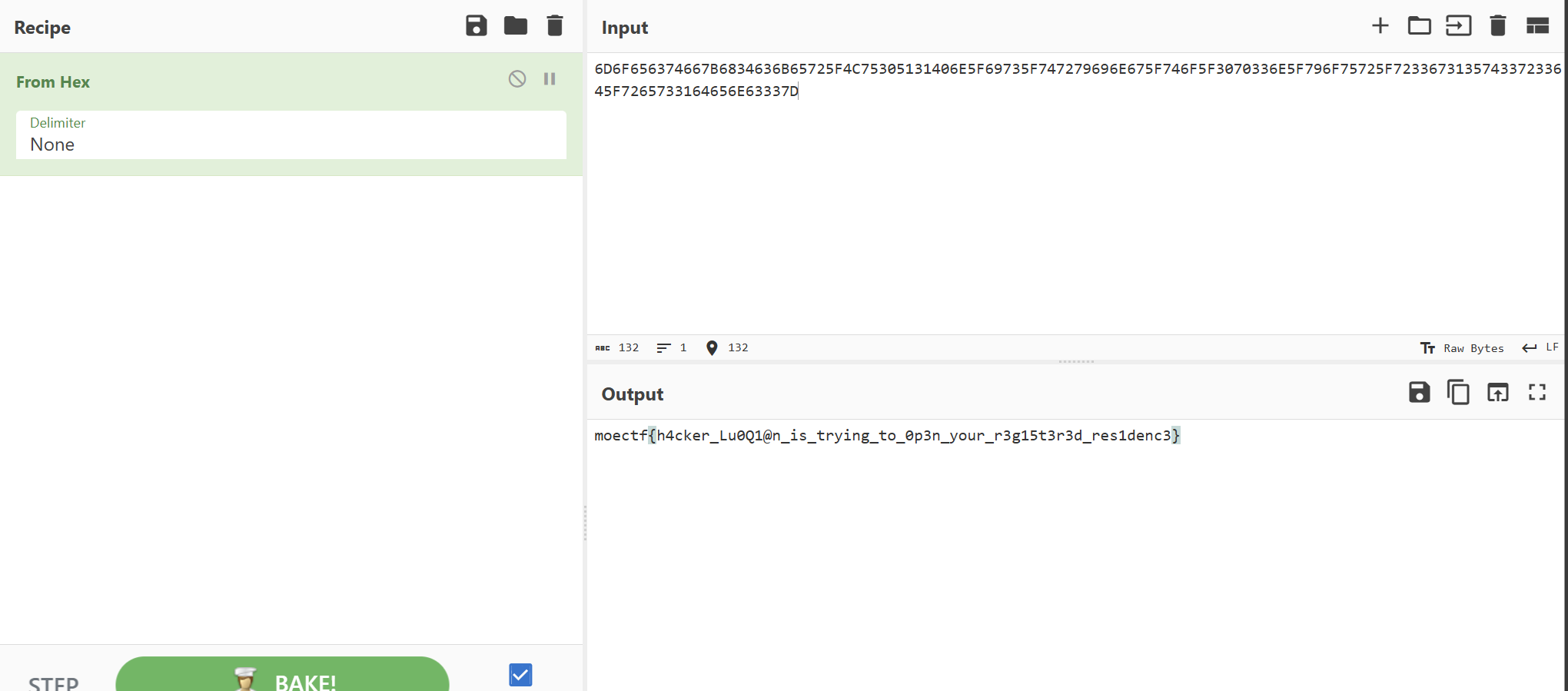Change the LF end-of-line sequence

pyautogui.click(x=1540, y=347)
